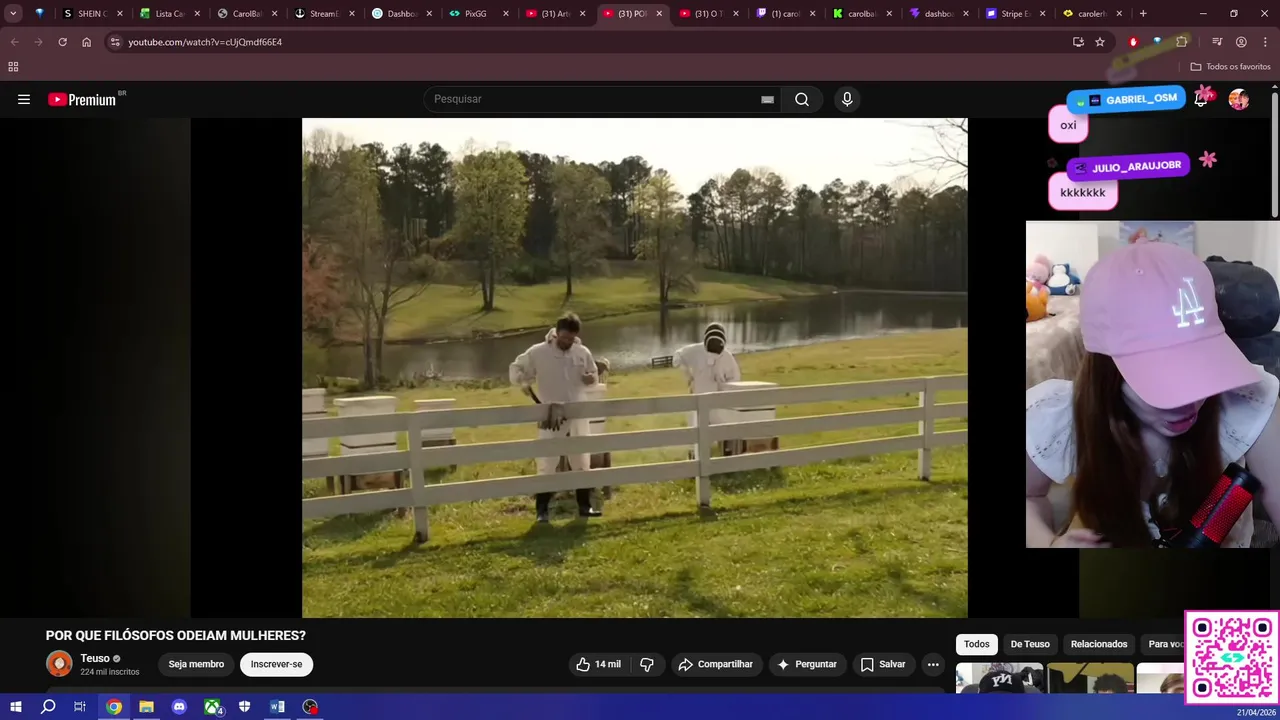Open a new browser tab
1280x720 pixels.
[1143, 14]
